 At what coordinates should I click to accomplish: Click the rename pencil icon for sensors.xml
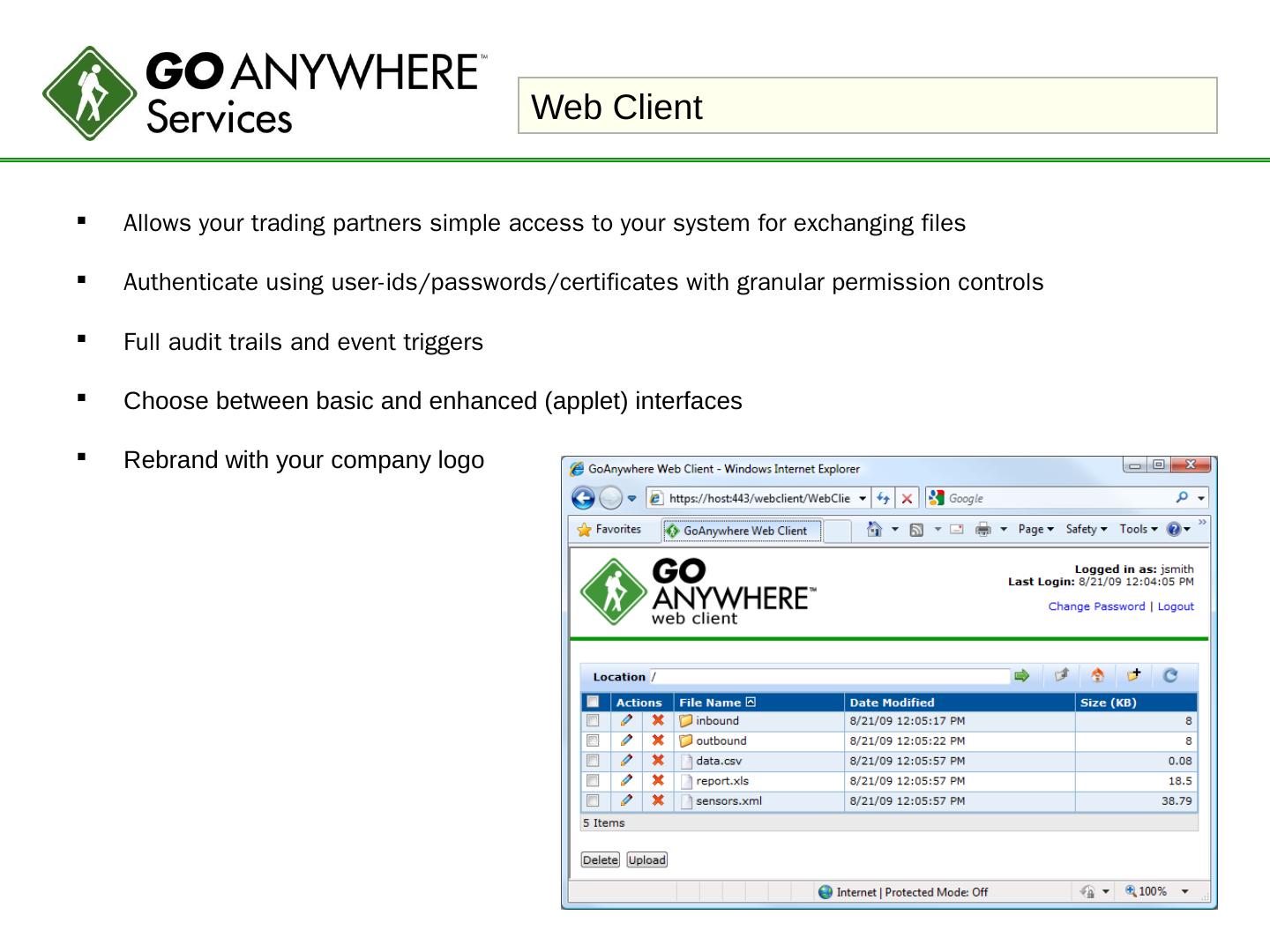click(x=626, y=801)
